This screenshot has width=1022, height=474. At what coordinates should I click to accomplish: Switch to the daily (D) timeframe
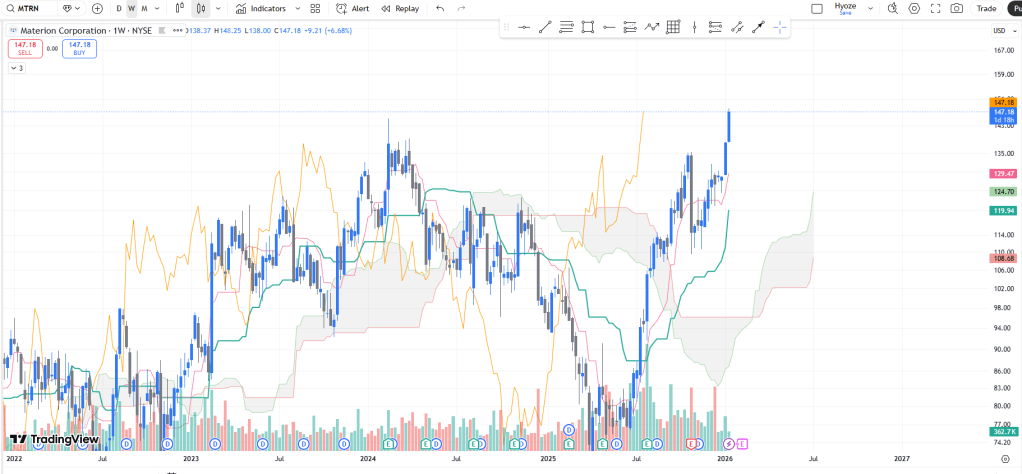(x=119, y=8)
